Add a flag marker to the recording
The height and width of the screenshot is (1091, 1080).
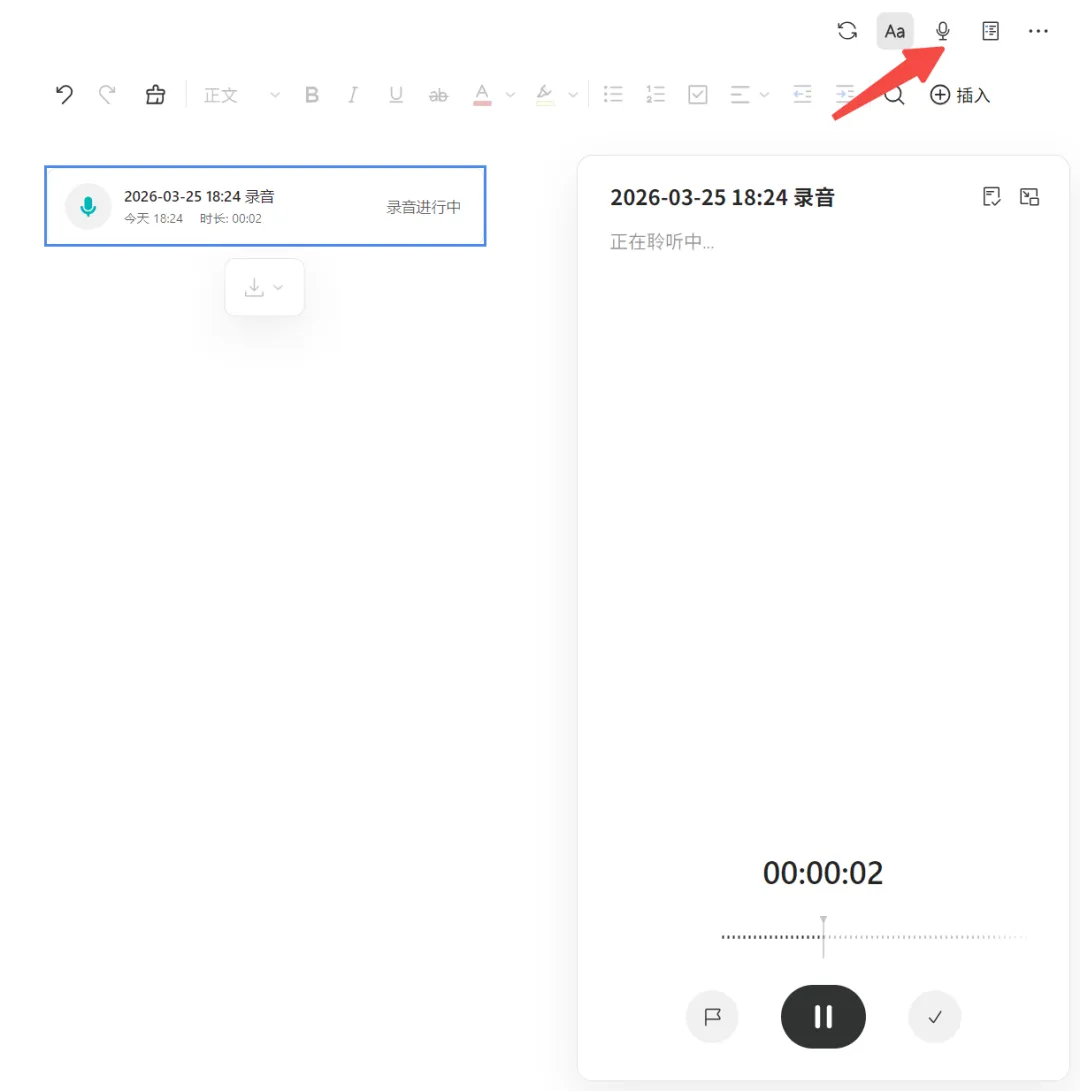712,1017
